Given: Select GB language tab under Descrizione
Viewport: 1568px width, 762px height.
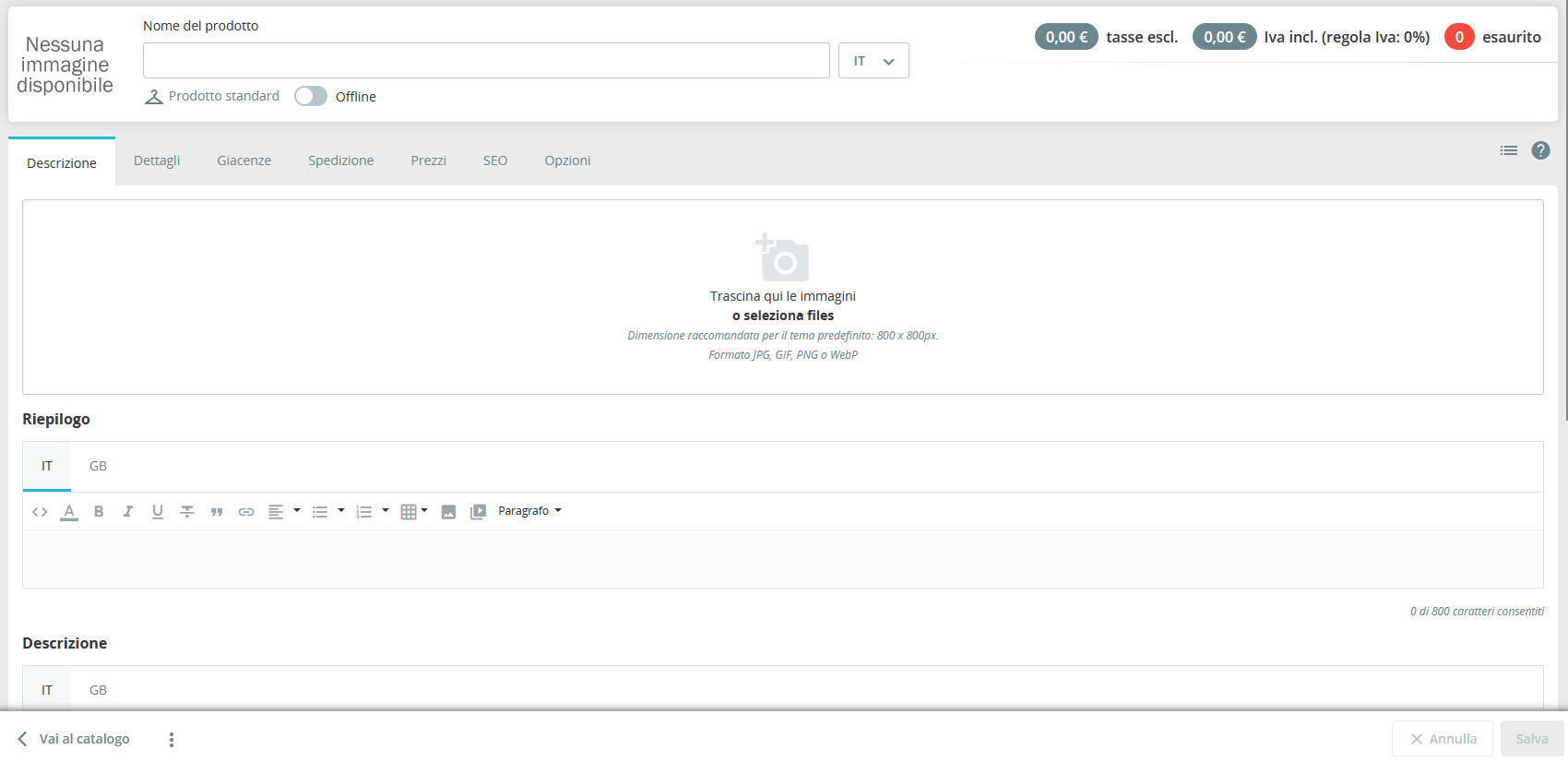Looking at the screenshot, I should (98, 690).
